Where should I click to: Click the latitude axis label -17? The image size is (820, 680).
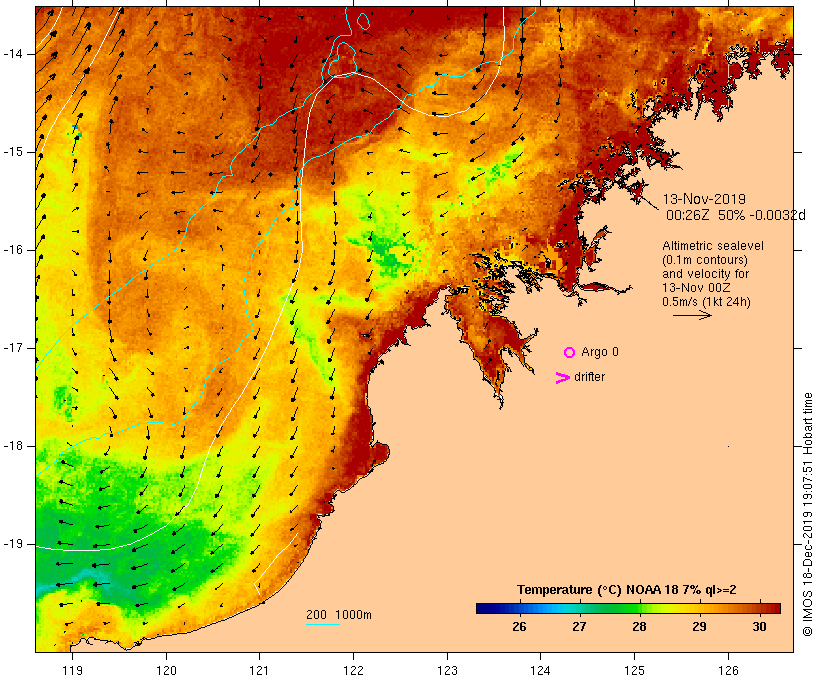tap(13, 348)
